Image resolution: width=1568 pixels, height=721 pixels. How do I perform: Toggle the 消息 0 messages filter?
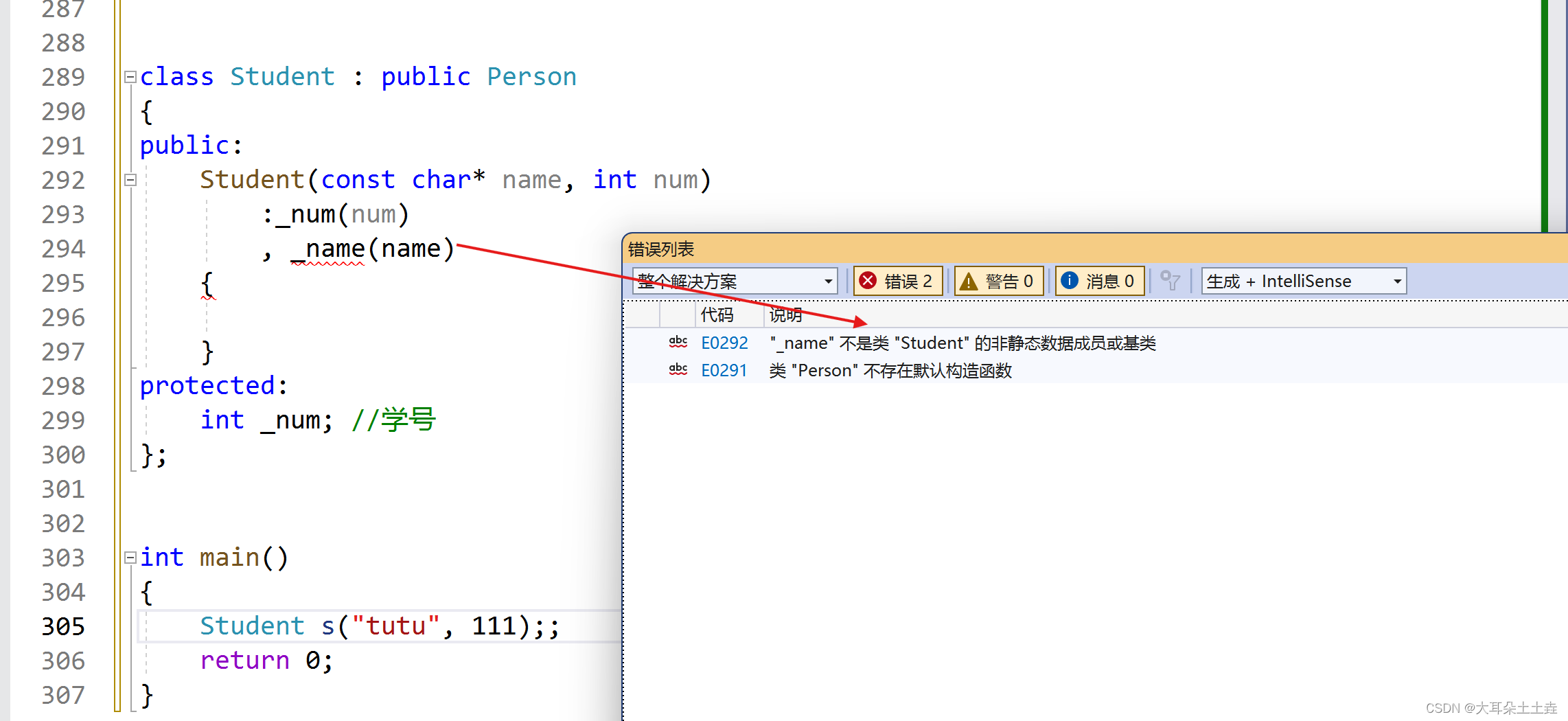tap(1100, 281)
